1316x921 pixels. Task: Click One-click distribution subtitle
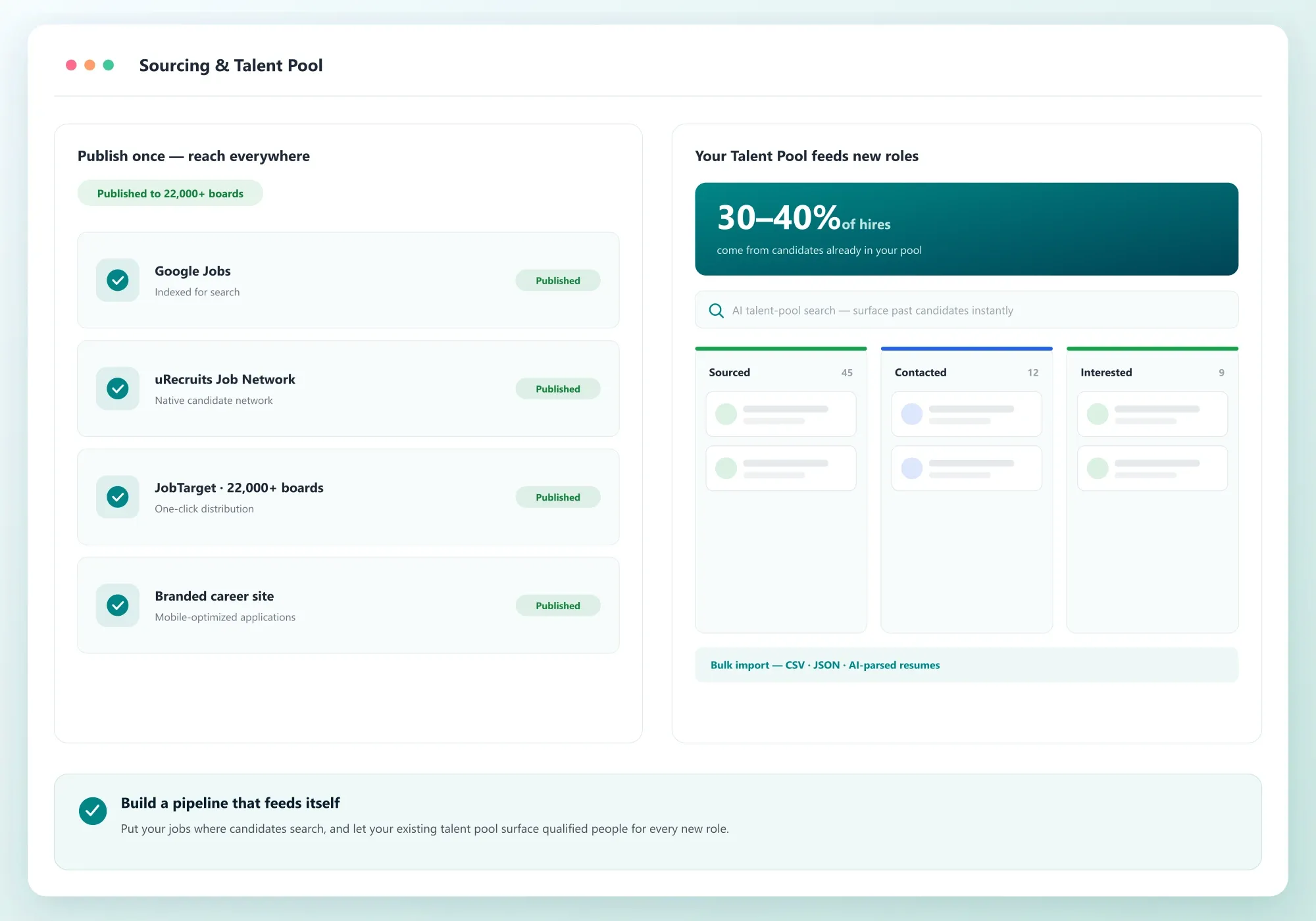(x=204, y=509)
